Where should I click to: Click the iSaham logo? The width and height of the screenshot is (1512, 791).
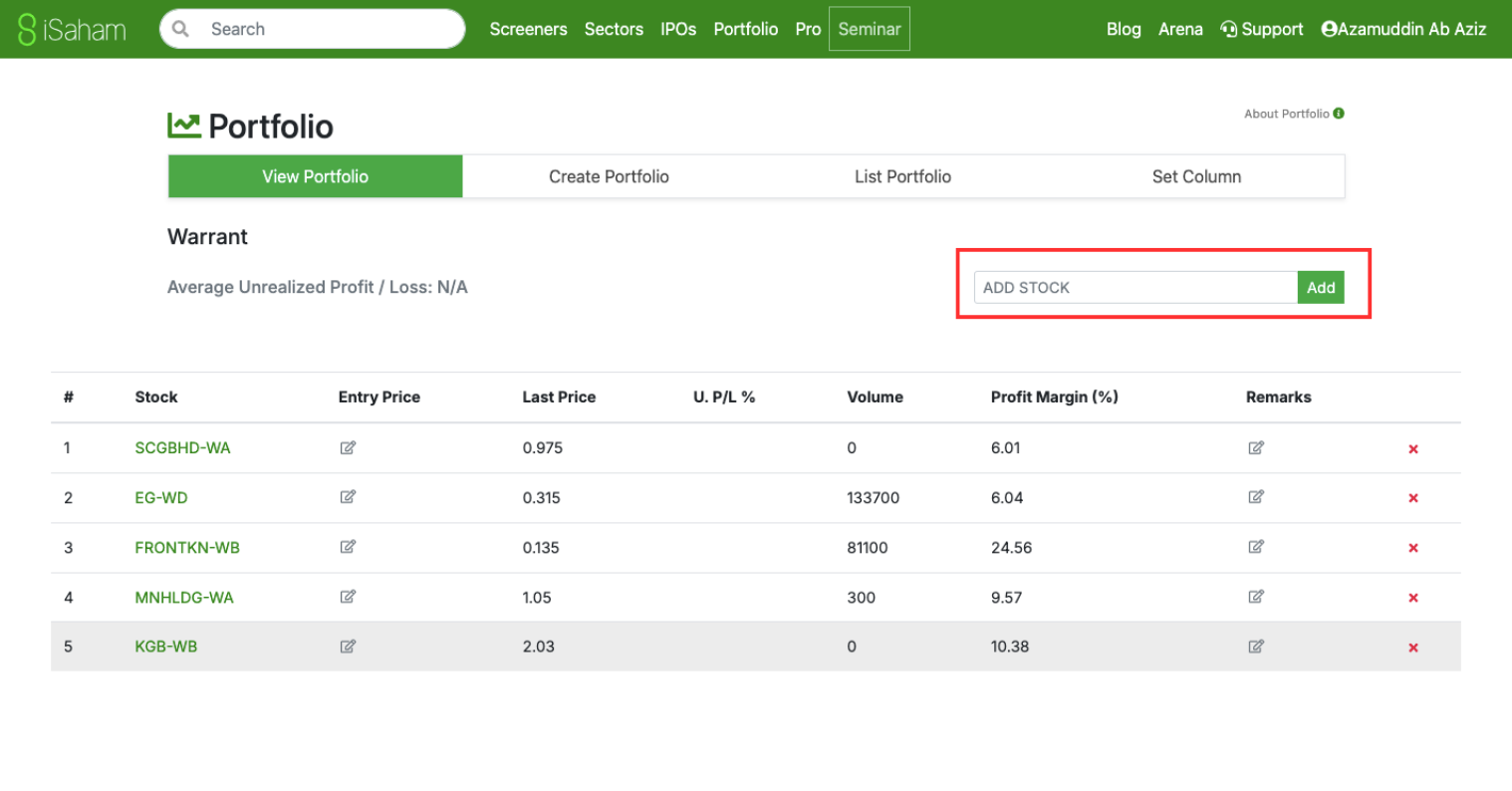73,29
